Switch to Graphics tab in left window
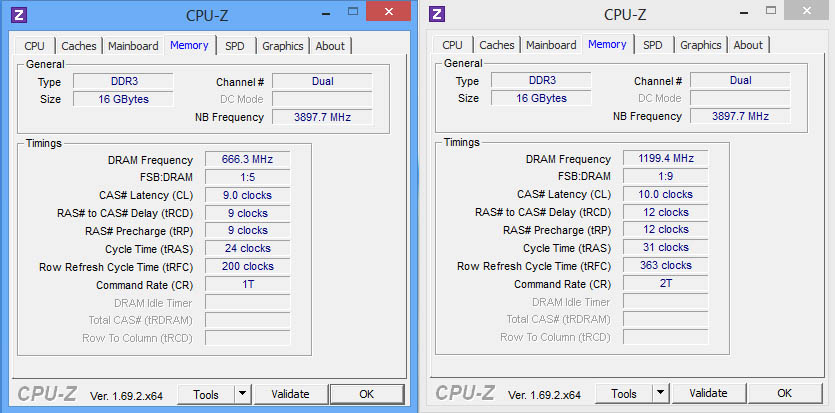Viewport: 835px width, 413px height. coord(283,46)
